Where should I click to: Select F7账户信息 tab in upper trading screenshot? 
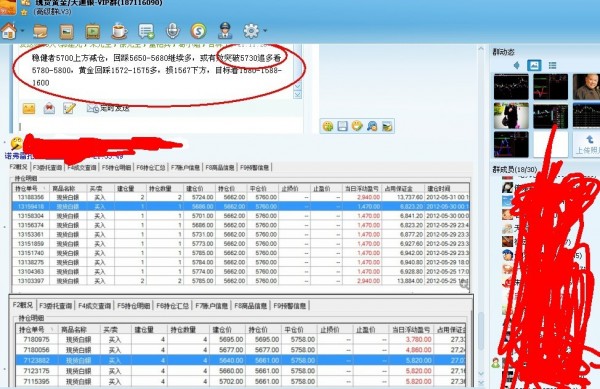click(x=185, y=168)
